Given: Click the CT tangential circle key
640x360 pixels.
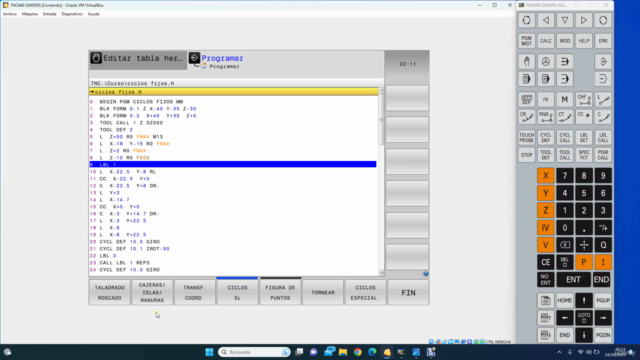Looking at the screenshot, I should (x=565, y=117).
